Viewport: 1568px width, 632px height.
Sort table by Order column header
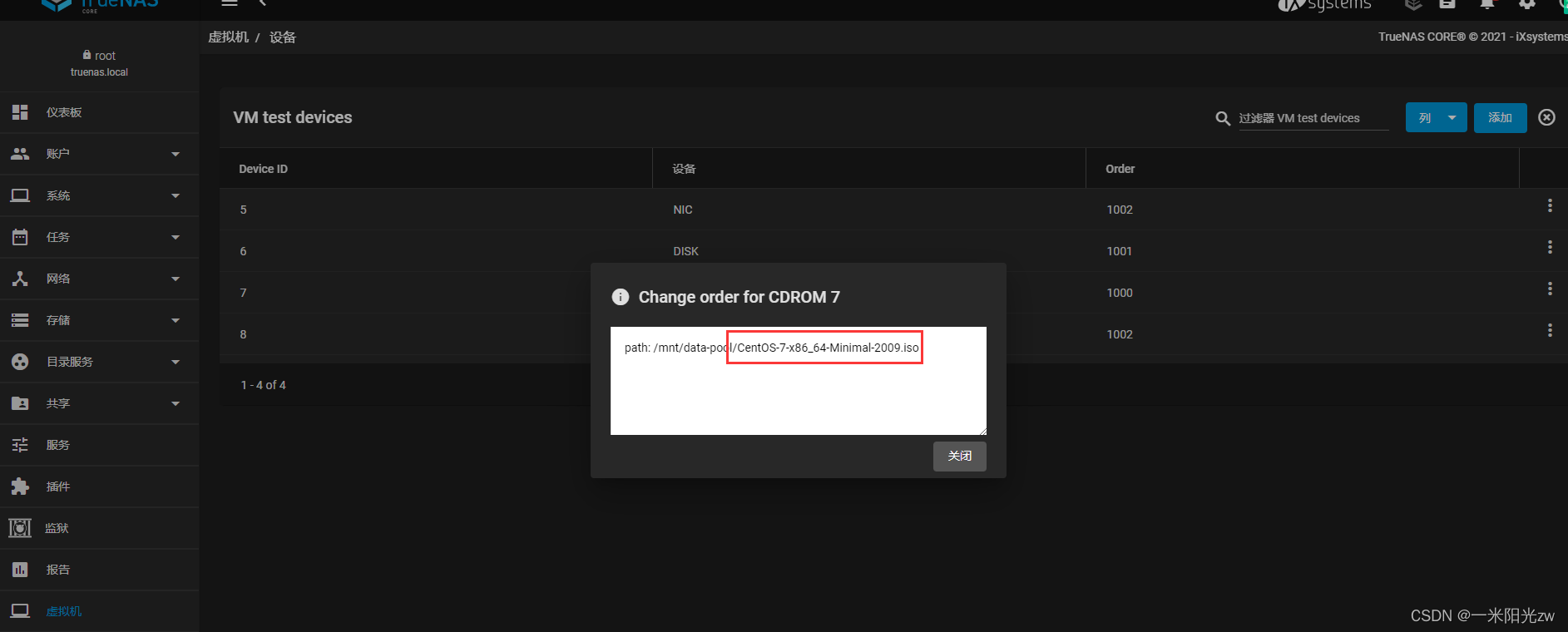tap(1120, 169)
